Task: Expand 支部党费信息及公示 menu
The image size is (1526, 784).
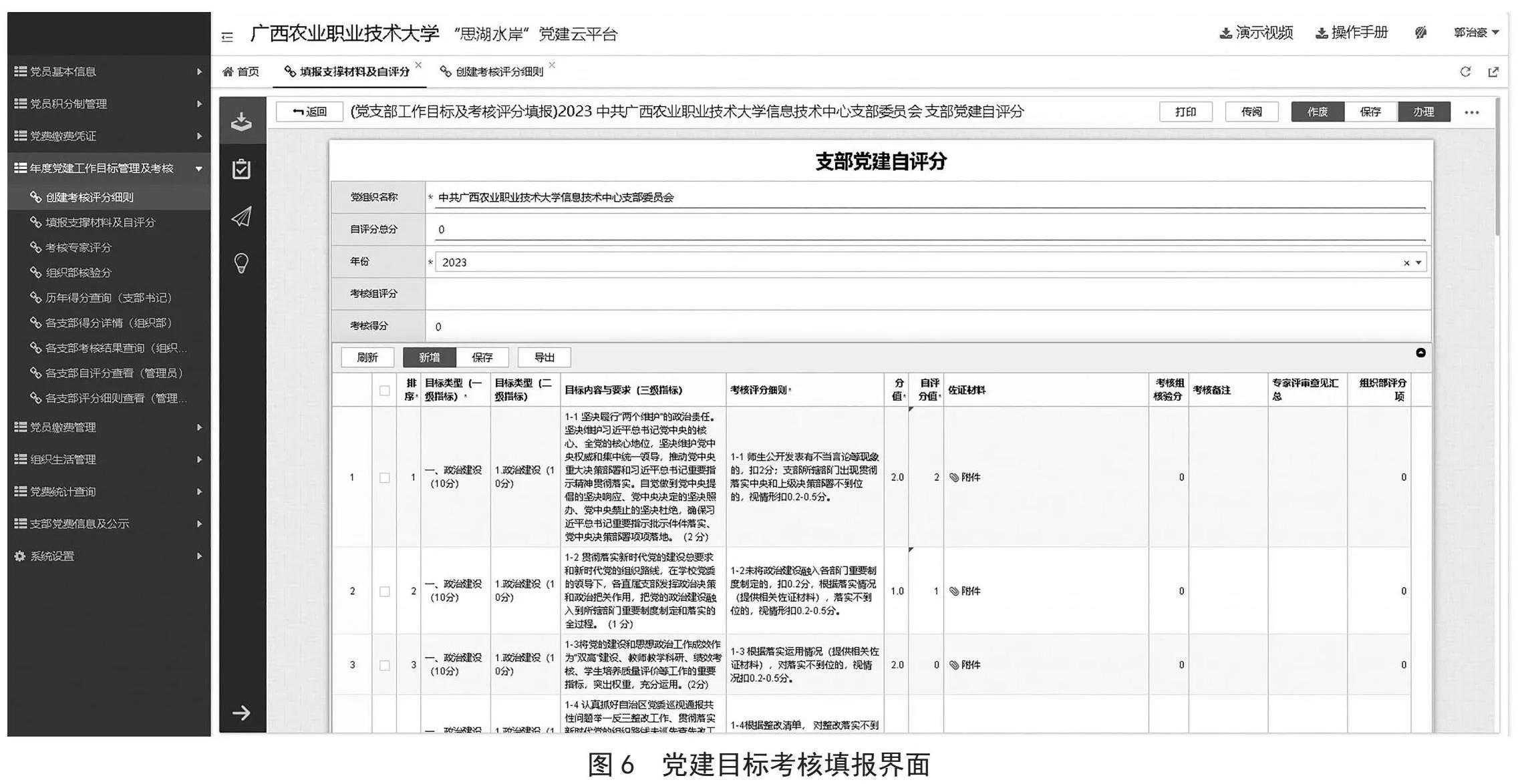Action: 109,524
